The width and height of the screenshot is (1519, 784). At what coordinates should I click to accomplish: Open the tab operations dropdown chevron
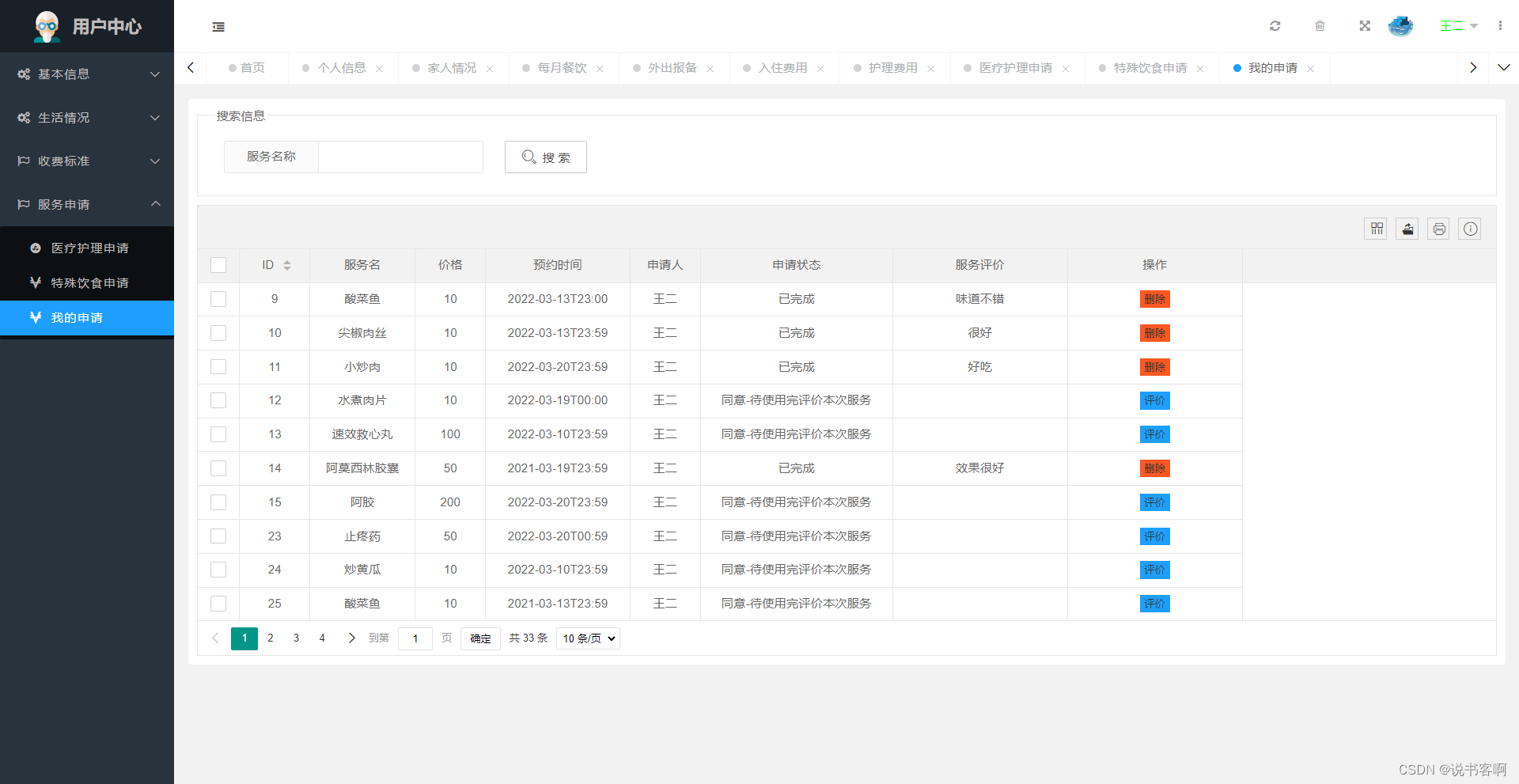(x=1504, y=68)
